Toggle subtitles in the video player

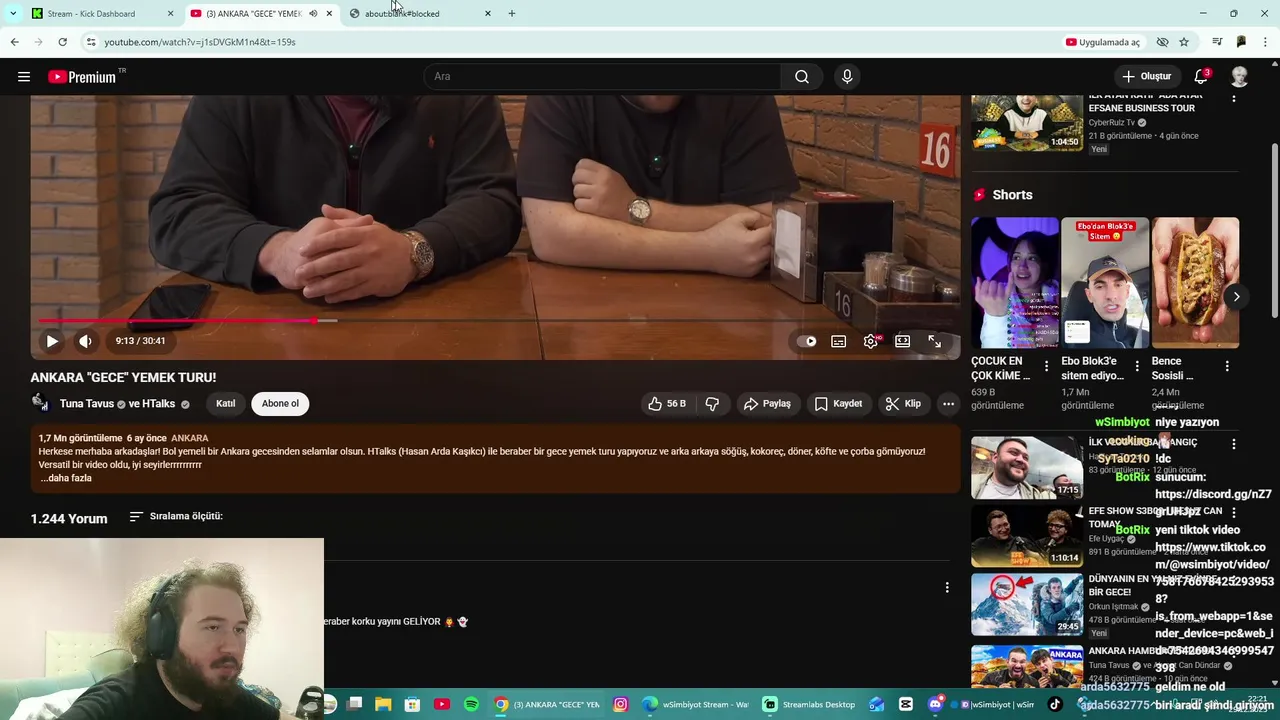pyautogui.click(x=839, y=341)
